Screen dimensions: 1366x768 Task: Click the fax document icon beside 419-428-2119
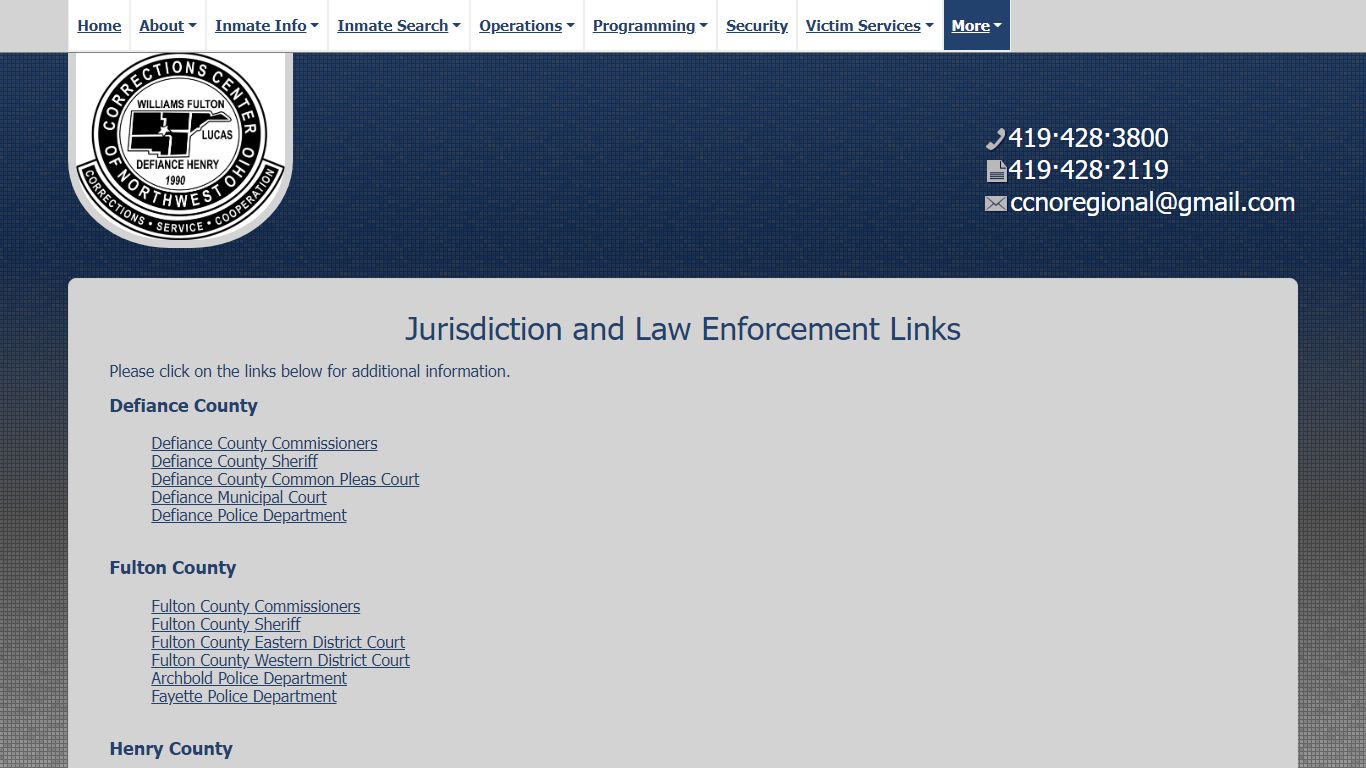pyautogui.click(x=996, y=171)
